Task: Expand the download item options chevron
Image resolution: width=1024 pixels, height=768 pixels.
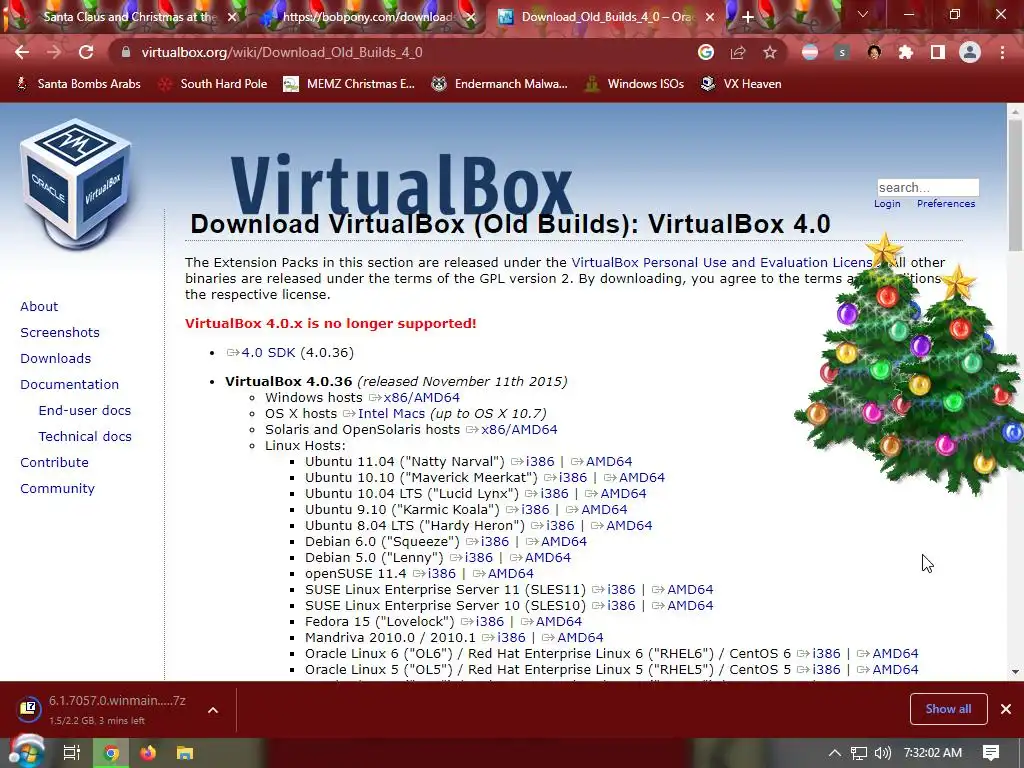Action: pos(213,710)
